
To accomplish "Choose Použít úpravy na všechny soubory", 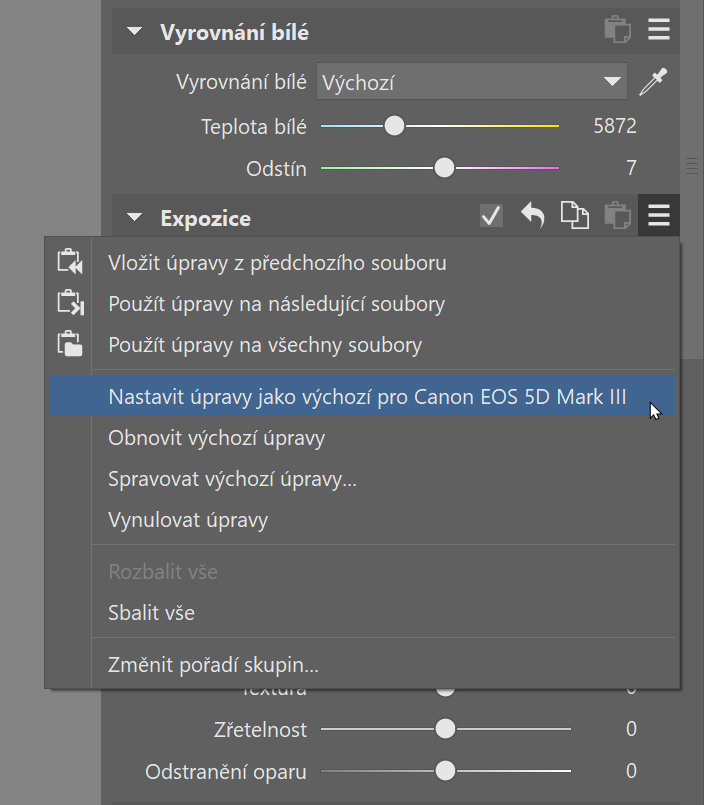I will pyautogui.click(x=265, y=345).
